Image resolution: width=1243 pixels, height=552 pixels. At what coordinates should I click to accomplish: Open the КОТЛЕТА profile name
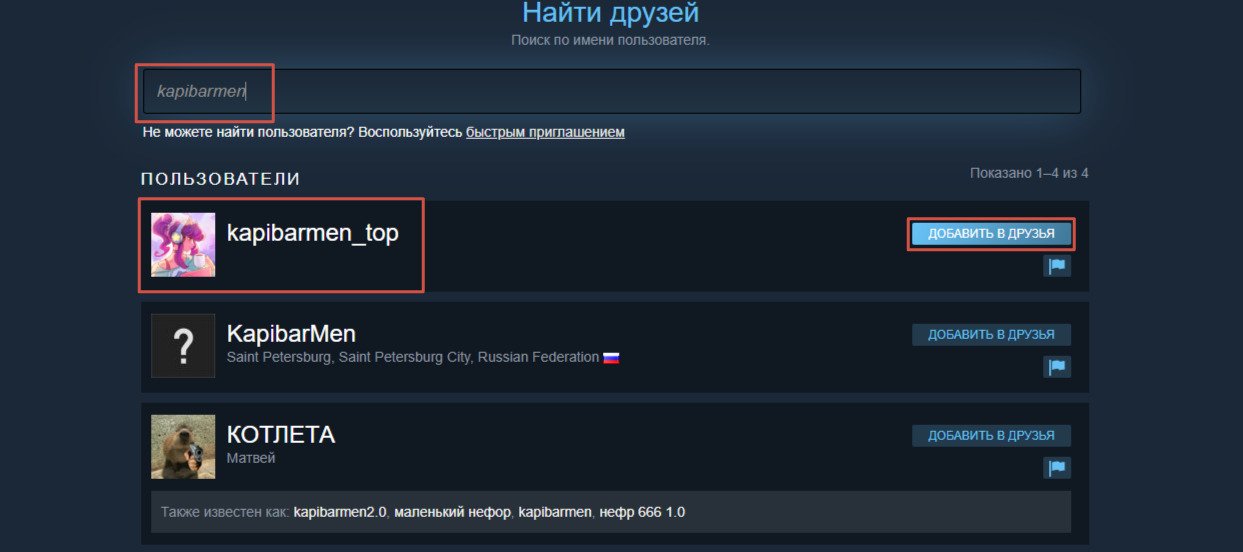(x=281, y=435)
